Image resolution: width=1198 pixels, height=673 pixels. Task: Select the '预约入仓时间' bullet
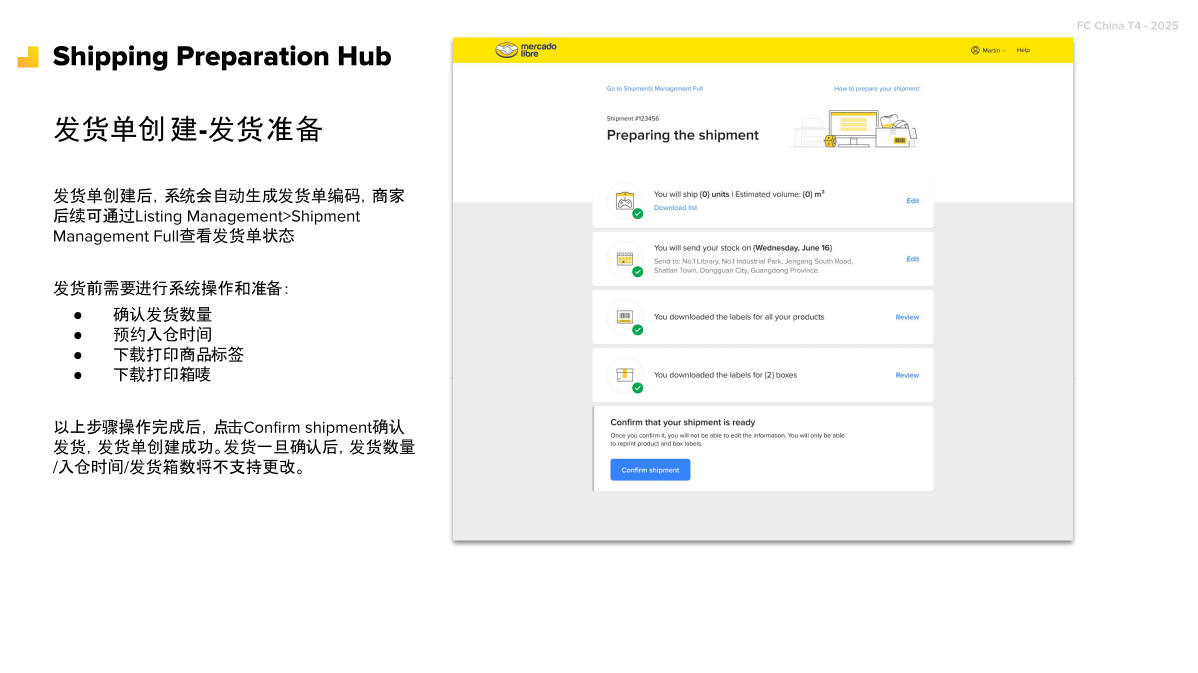162,335
